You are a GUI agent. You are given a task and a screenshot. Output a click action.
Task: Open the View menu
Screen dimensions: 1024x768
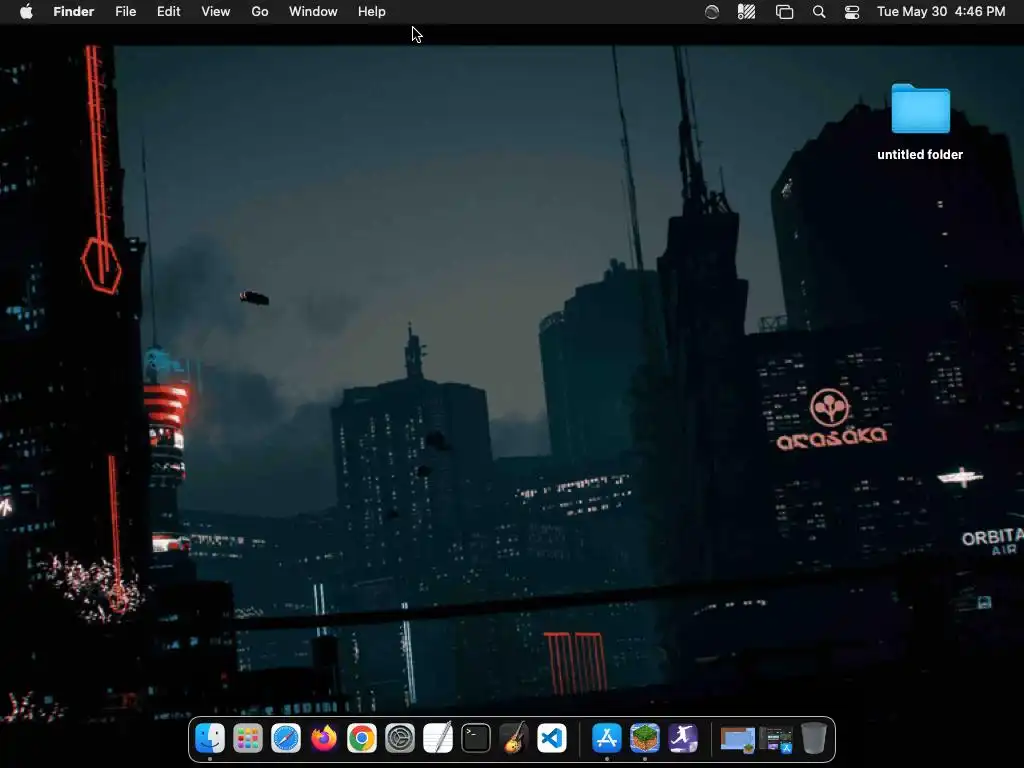pos(216,12)
